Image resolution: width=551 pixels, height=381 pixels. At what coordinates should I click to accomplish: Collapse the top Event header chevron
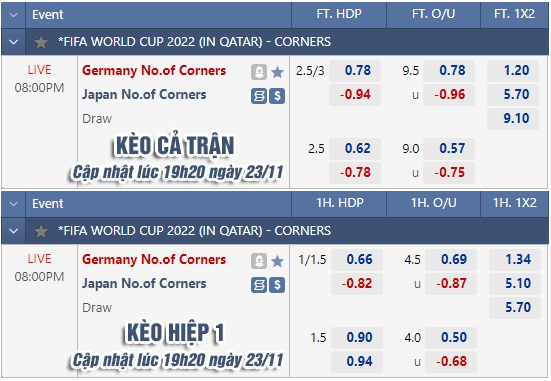click(14, 15)
